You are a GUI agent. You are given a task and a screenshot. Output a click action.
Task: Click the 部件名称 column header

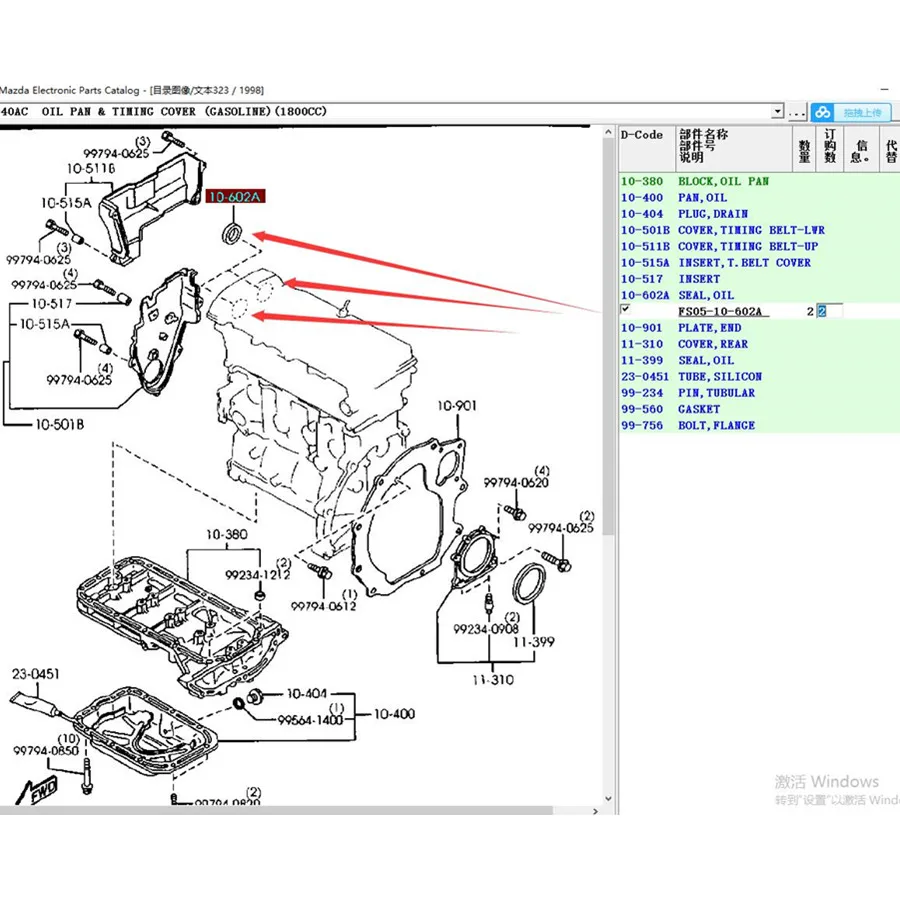click(734, 149)
